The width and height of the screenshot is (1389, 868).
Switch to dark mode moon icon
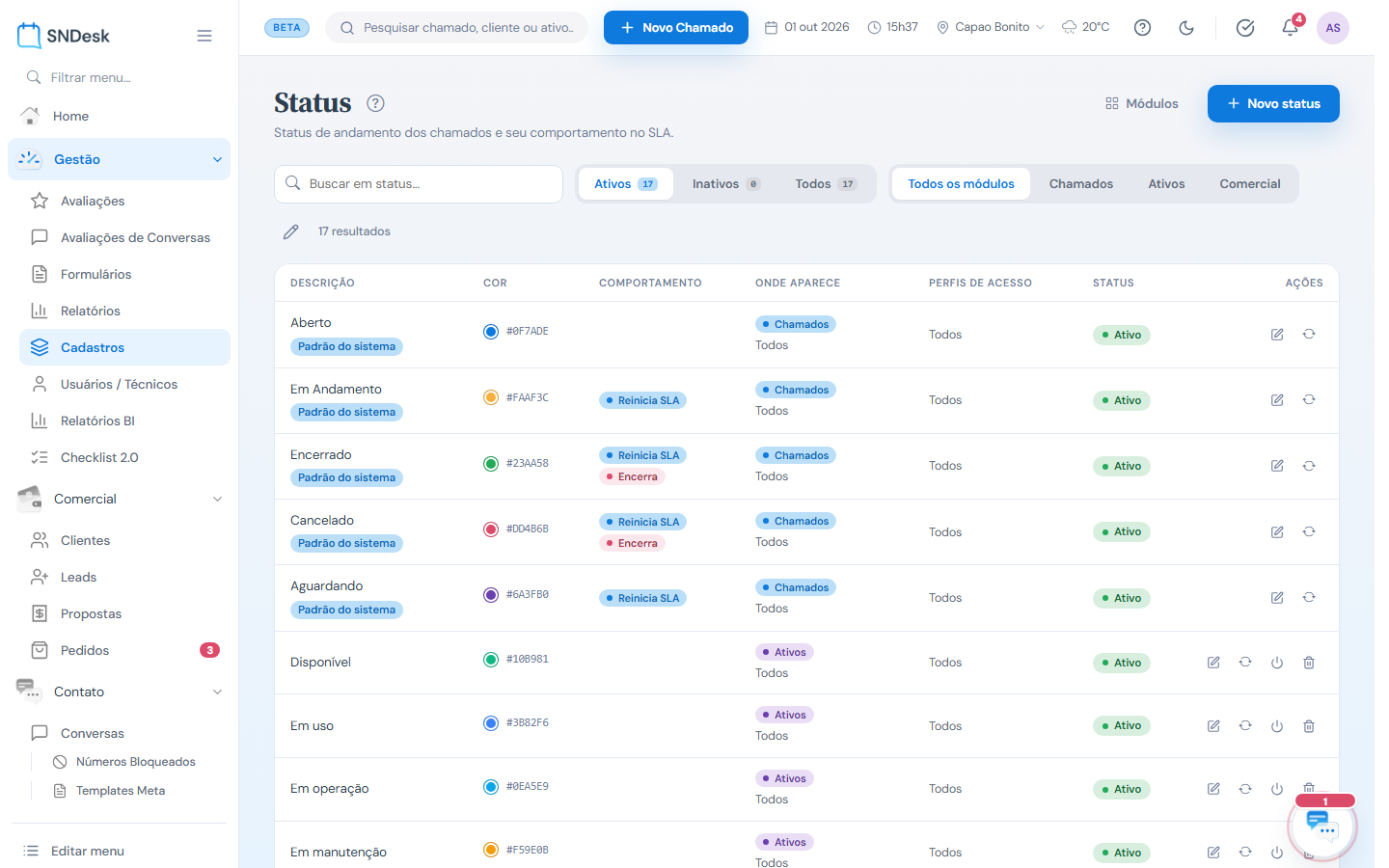(1186, 28)
